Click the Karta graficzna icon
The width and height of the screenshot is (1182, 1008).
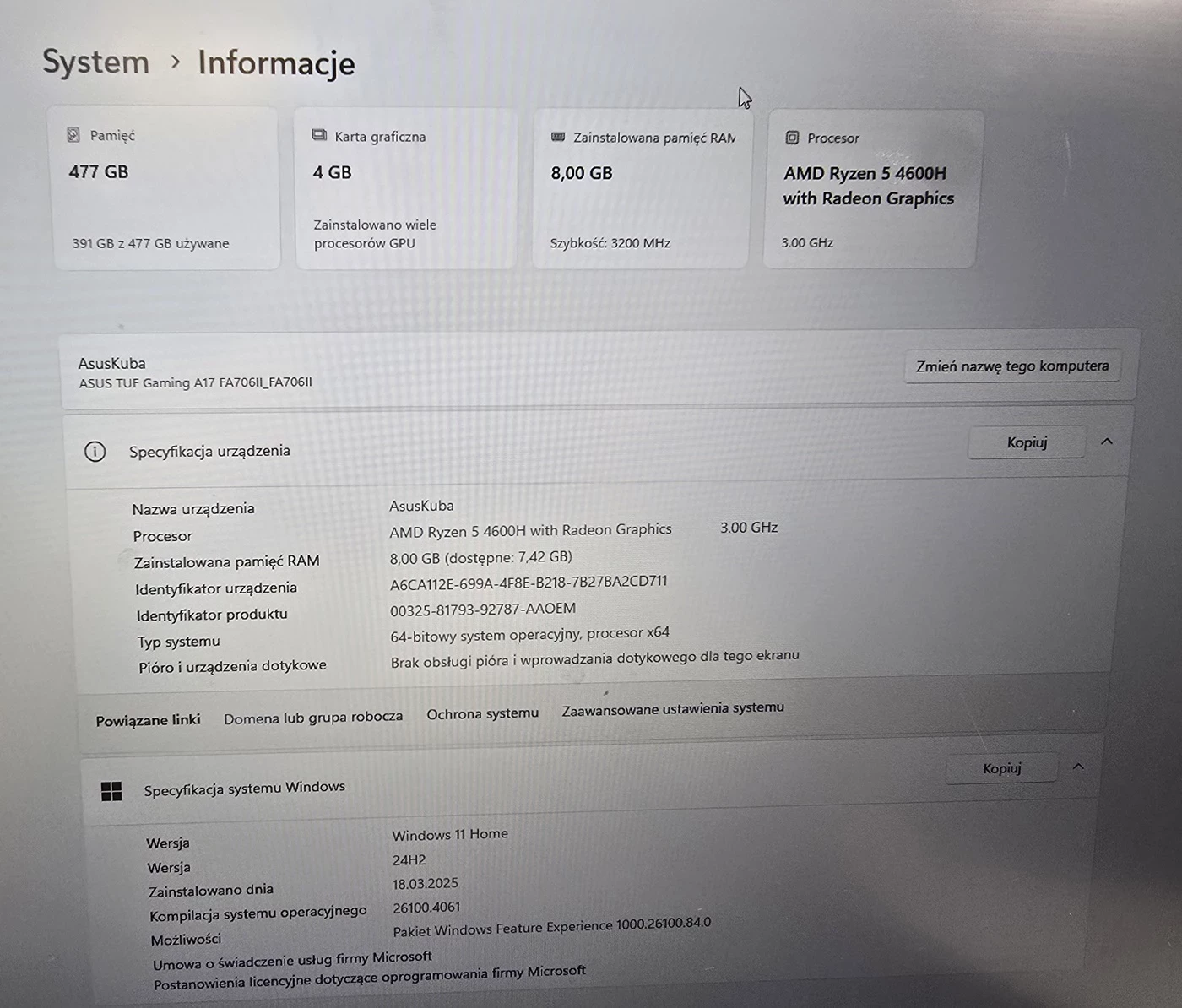[319, 135]
